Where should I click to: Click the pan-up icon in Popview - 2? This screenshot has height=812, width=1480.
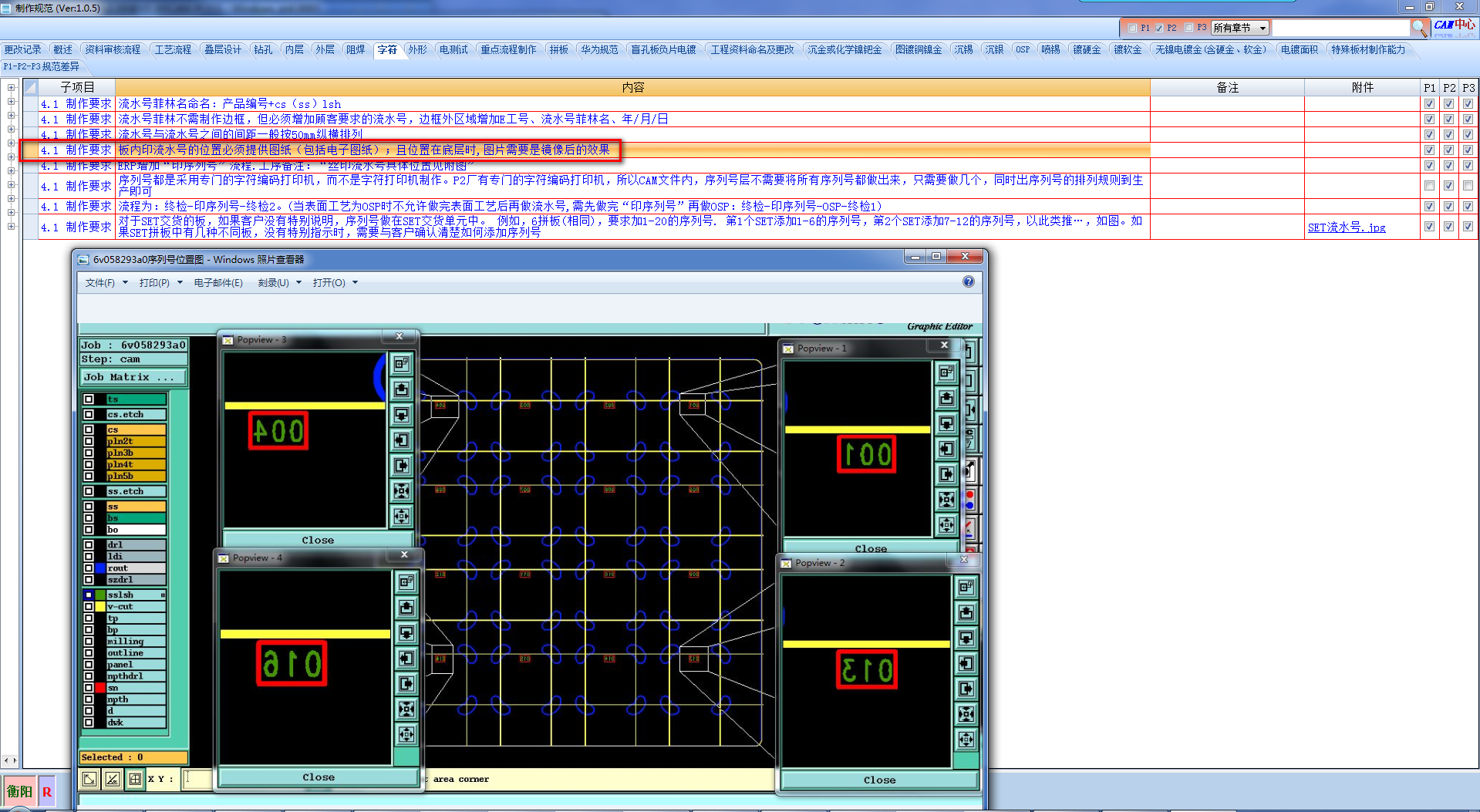coord(966,613)
